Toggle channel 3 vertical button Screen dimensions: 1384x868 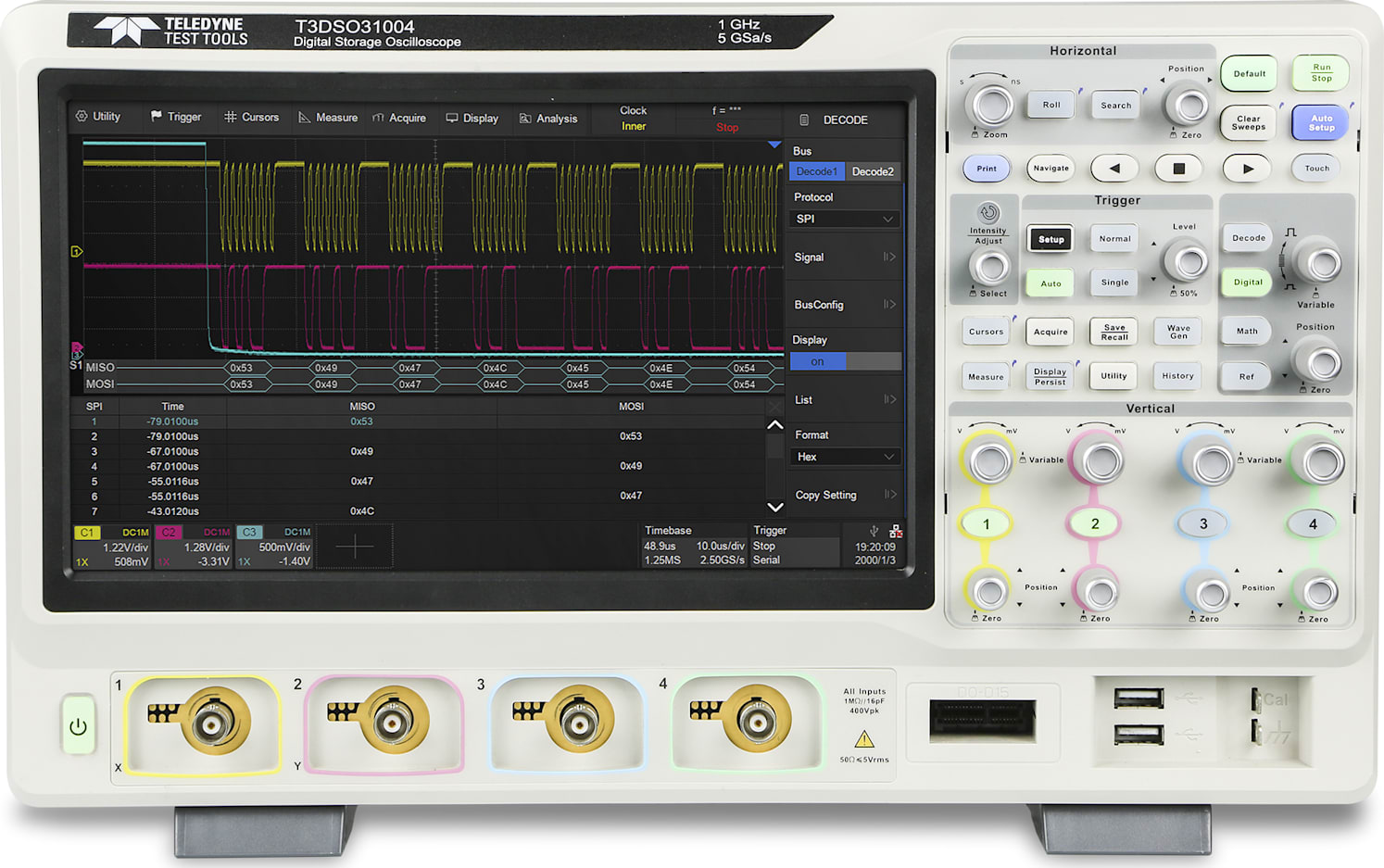click(x=1203, y=524)
